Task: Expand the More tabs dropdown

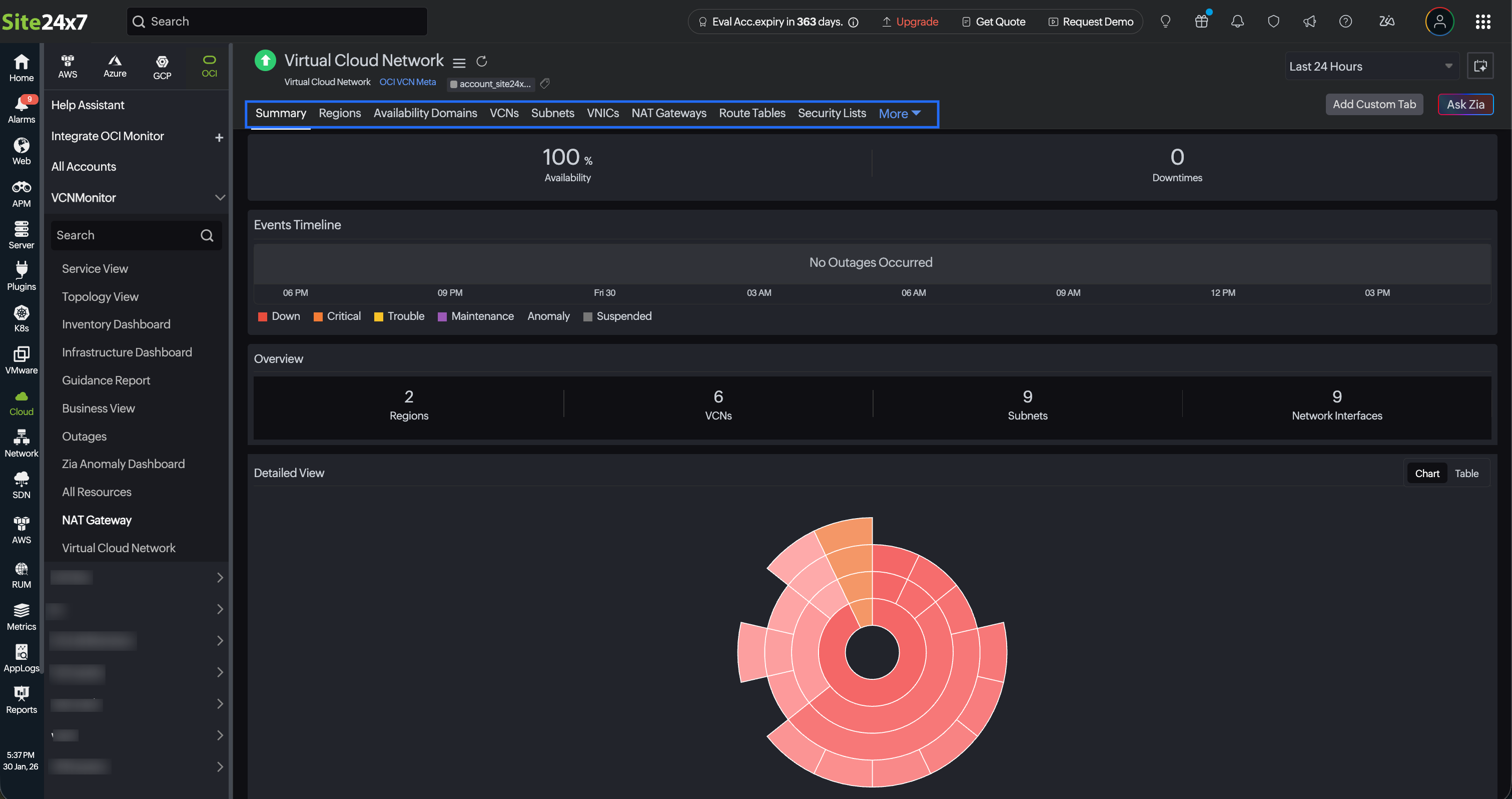Action: point(899,113)
